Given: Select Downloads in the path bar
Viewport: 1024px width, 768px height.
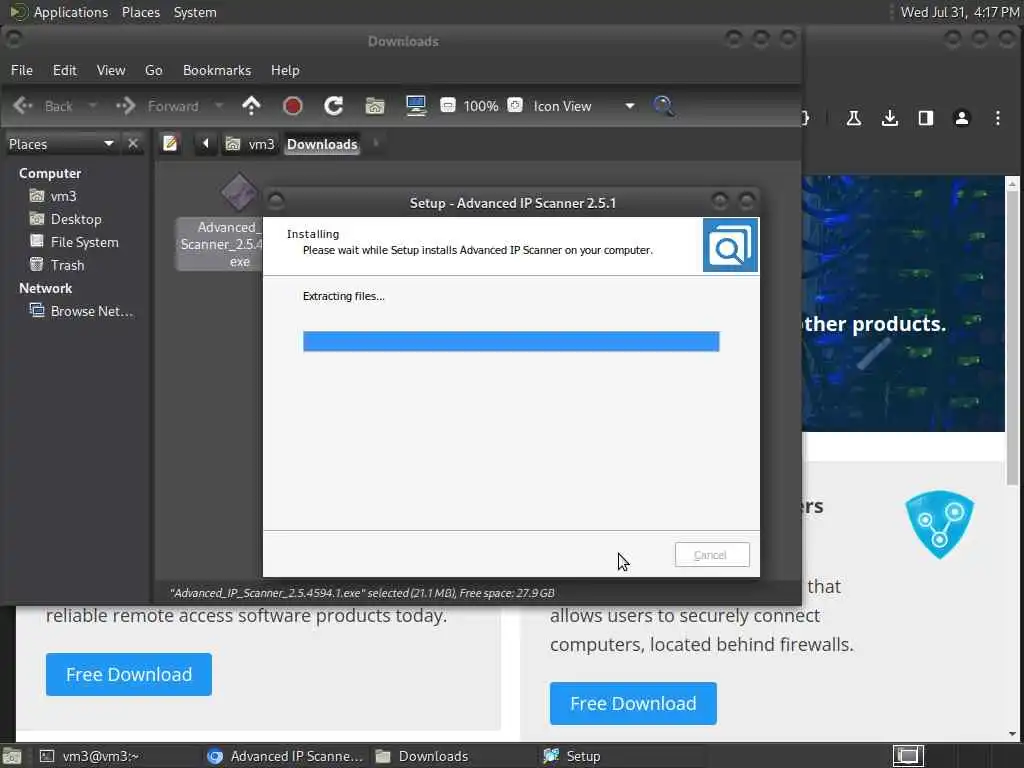Looking at the screenshot, I should (x=322, y=144).
